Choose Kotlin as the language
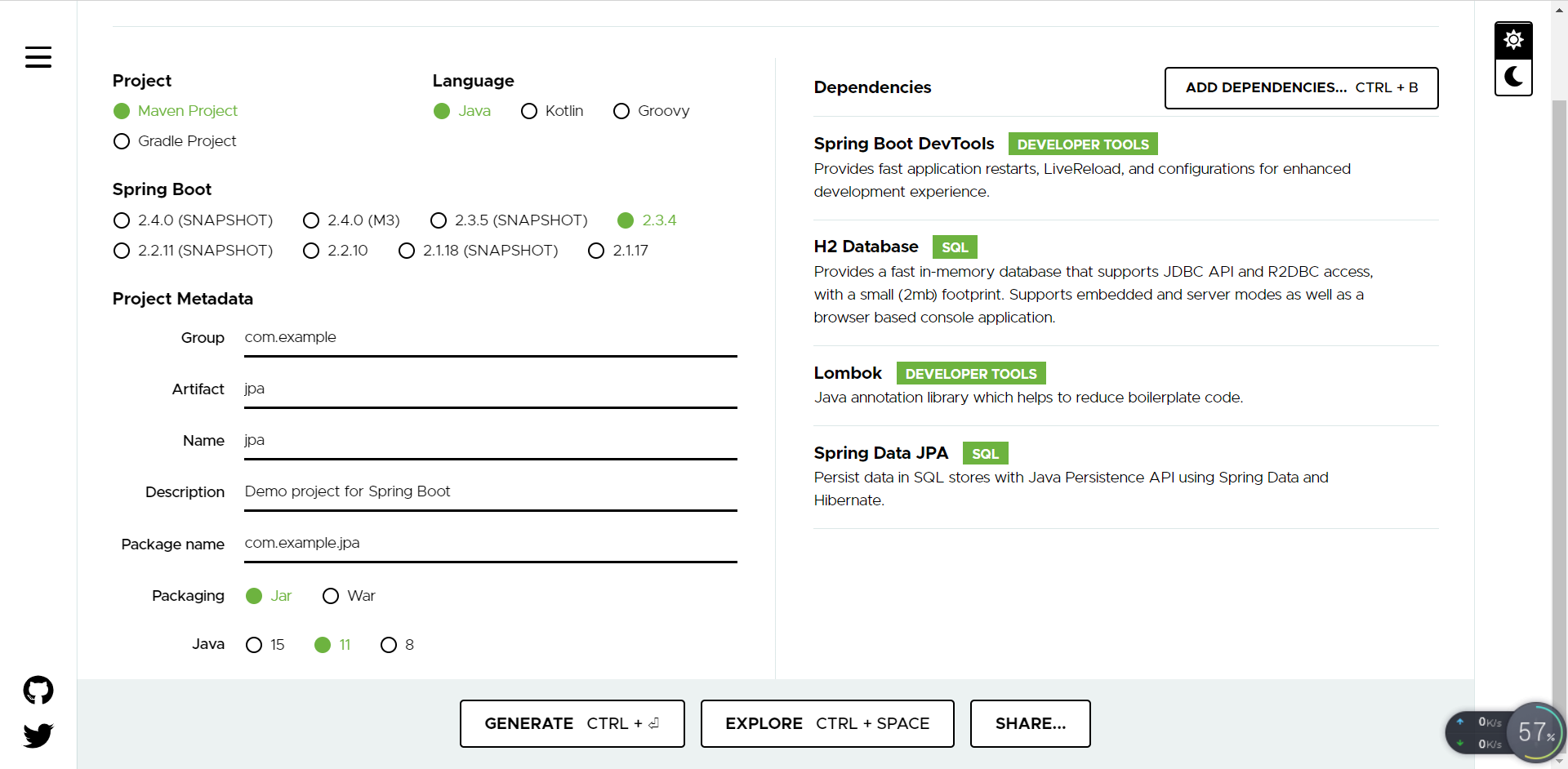Viewport: 1568px width, 769px height. click(552, 111)
